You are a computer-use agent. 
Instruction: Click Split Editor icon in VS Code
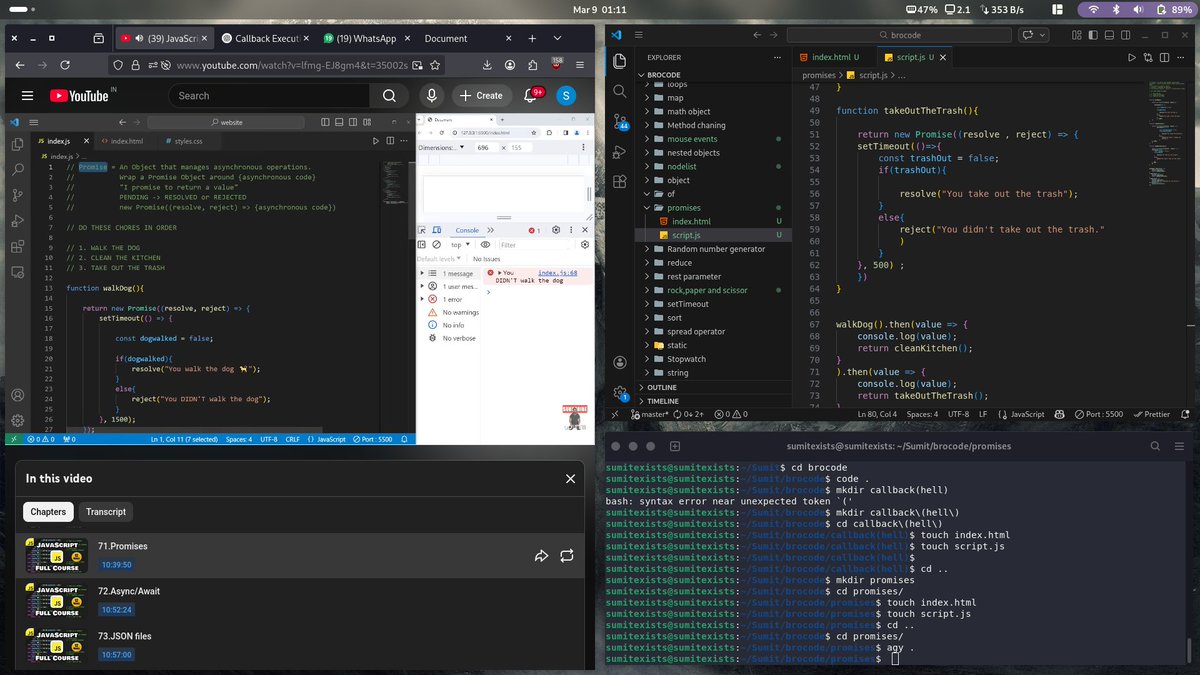tap(1162, 58)
